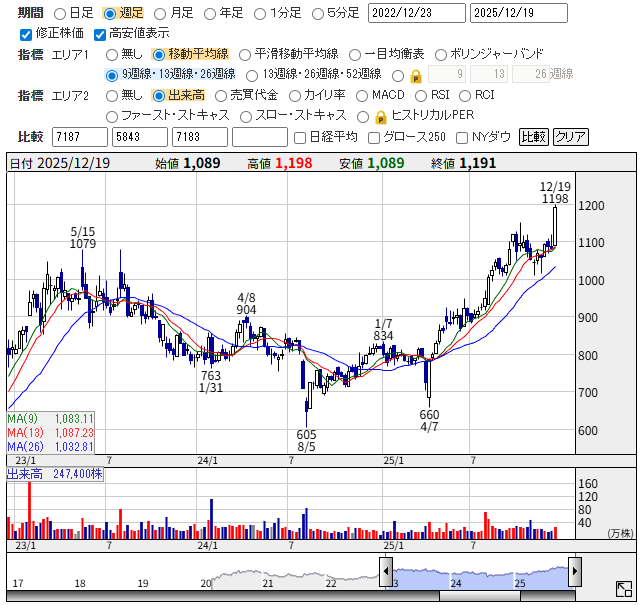Viewport: 641px width, 605px height.
Task: Select 一目均衡表 indicator radio button
Action: pos(355,55)
